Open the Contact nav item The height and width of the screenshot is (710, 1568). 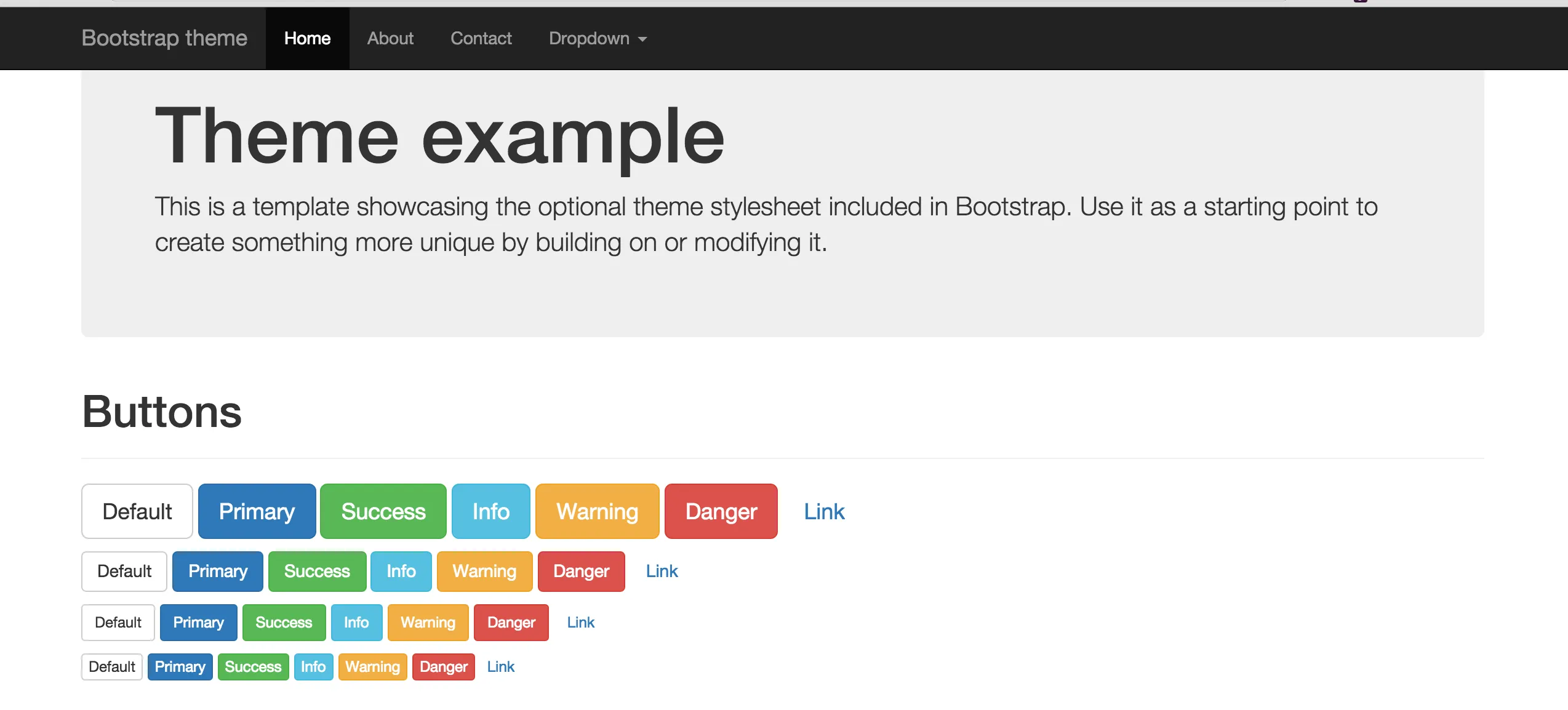(x=481, y=38)
